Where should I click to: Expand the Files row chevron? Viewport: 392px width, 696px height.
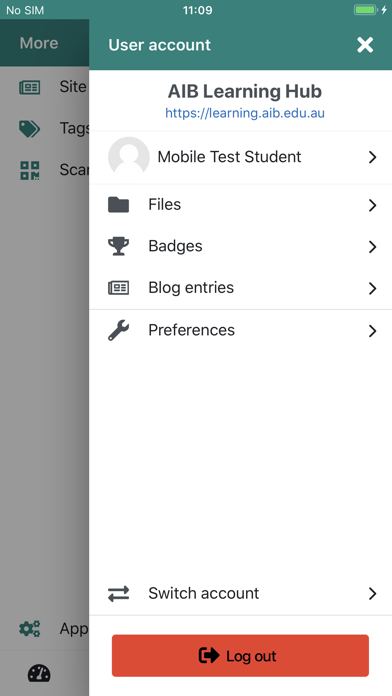pos(372,205)
